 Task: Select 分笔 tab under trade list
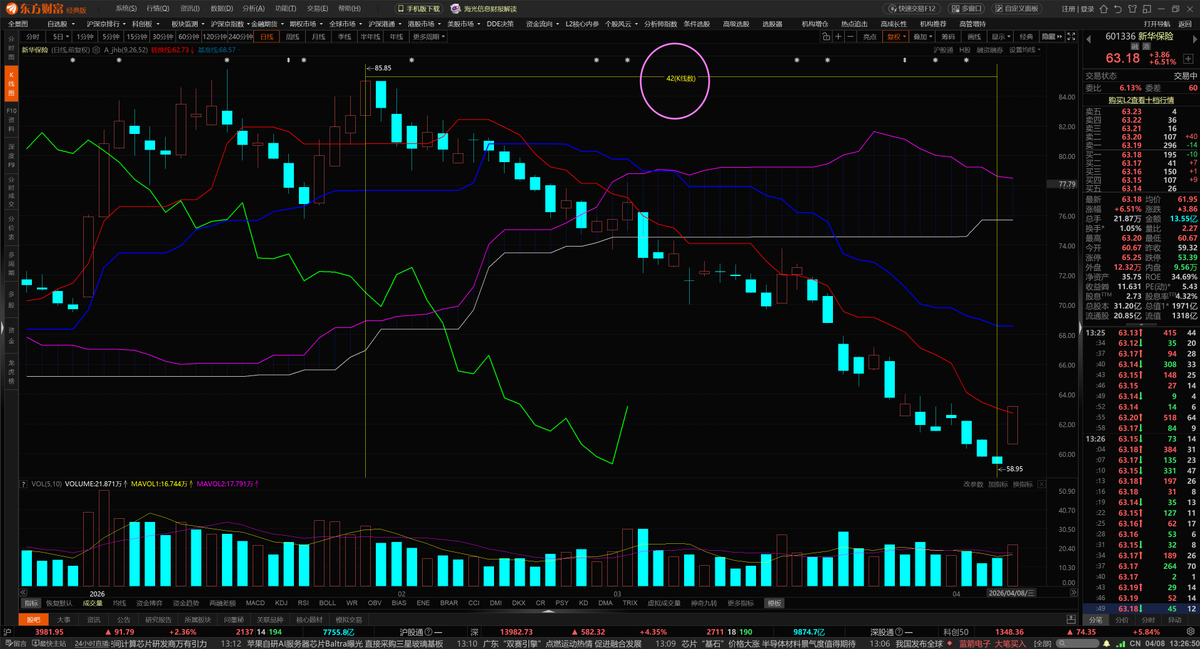click(x=1096, y=619)
